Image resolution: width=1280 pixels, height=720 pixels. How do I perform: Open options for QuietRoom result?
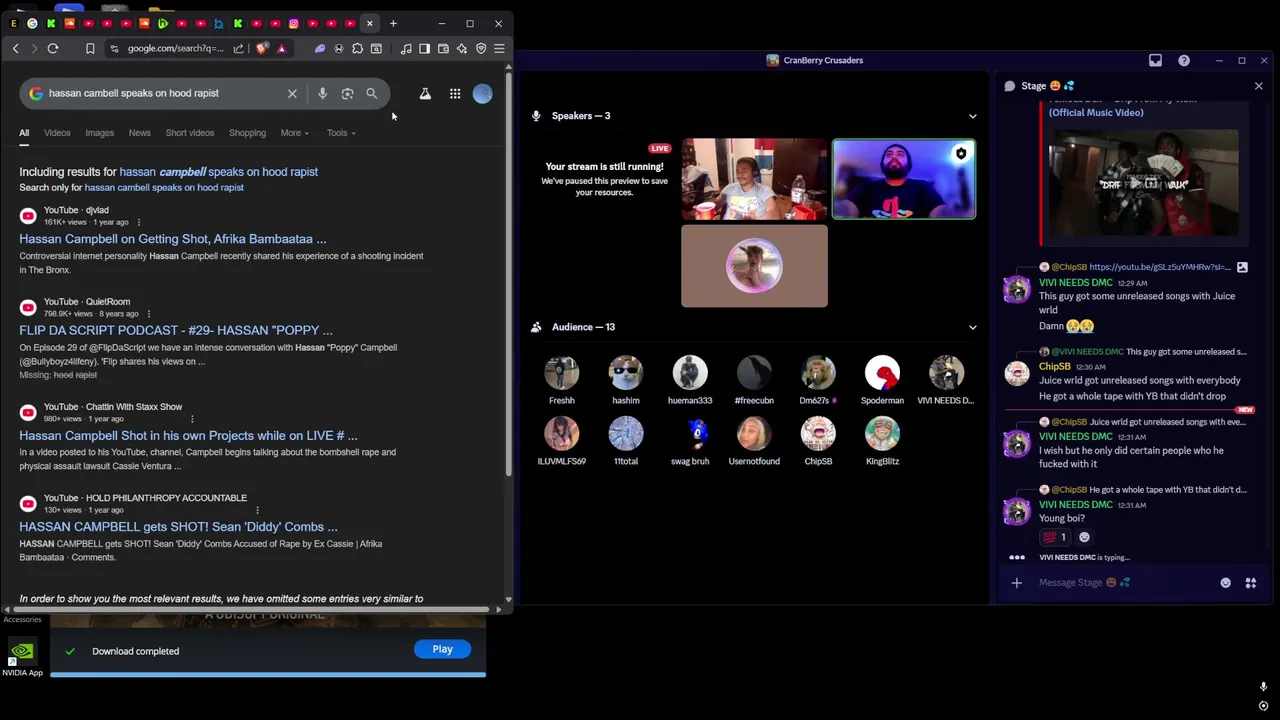(x=148, y=314)
